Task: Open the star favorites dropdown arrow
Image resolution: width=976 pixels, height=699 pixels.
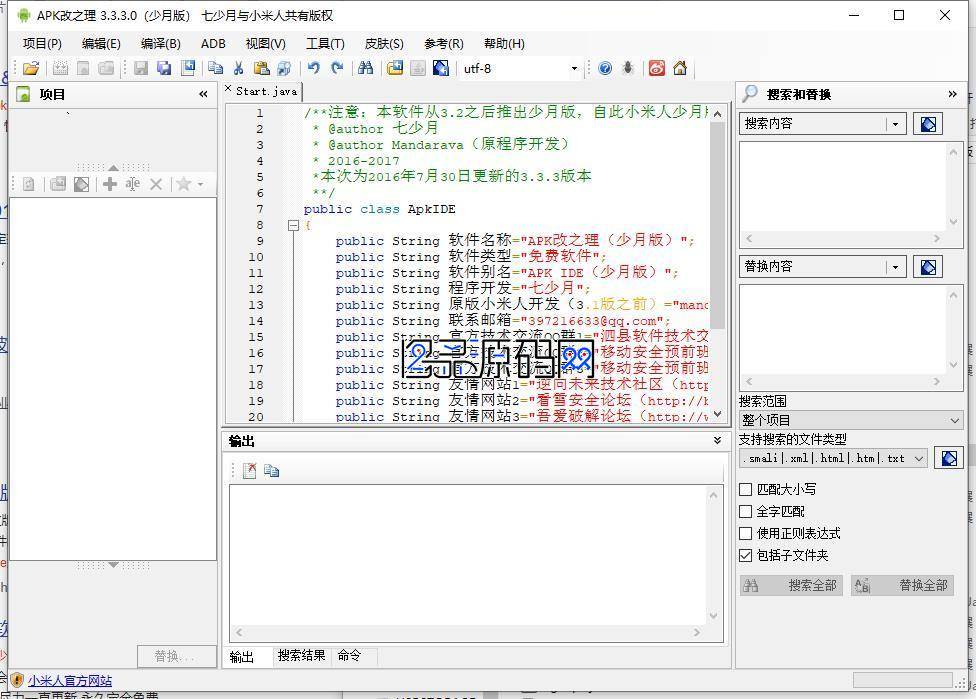Action: [200, 184]
